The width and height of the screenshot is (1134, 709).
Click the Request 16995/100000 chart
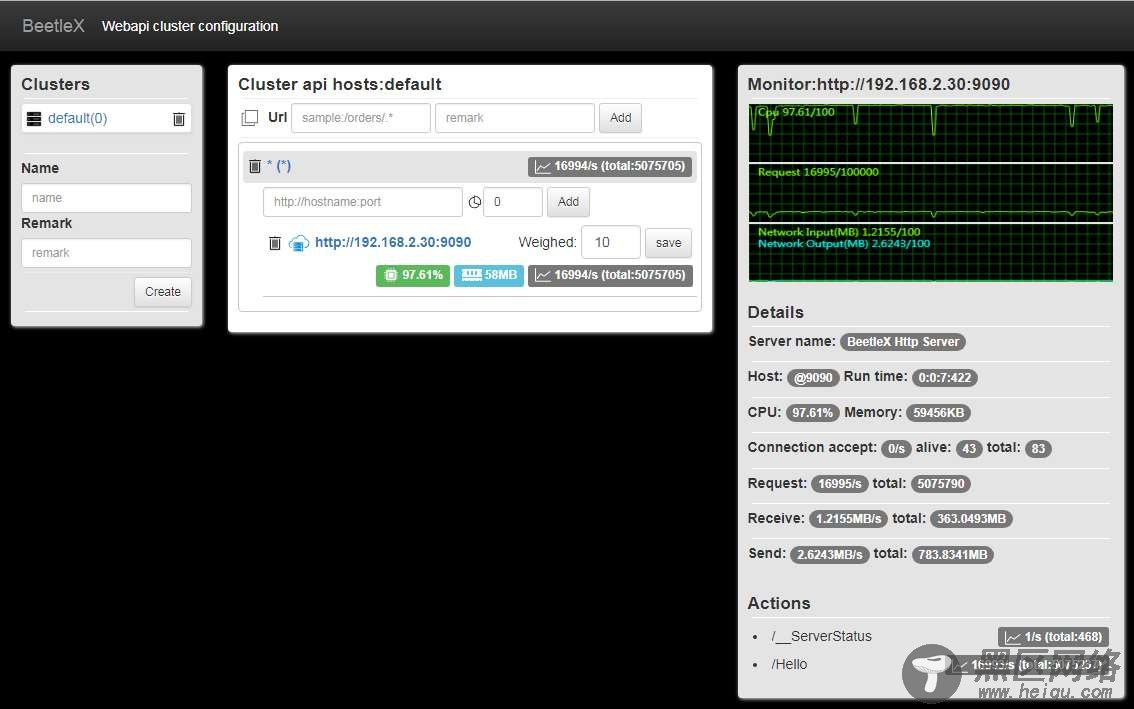point(931,192)
